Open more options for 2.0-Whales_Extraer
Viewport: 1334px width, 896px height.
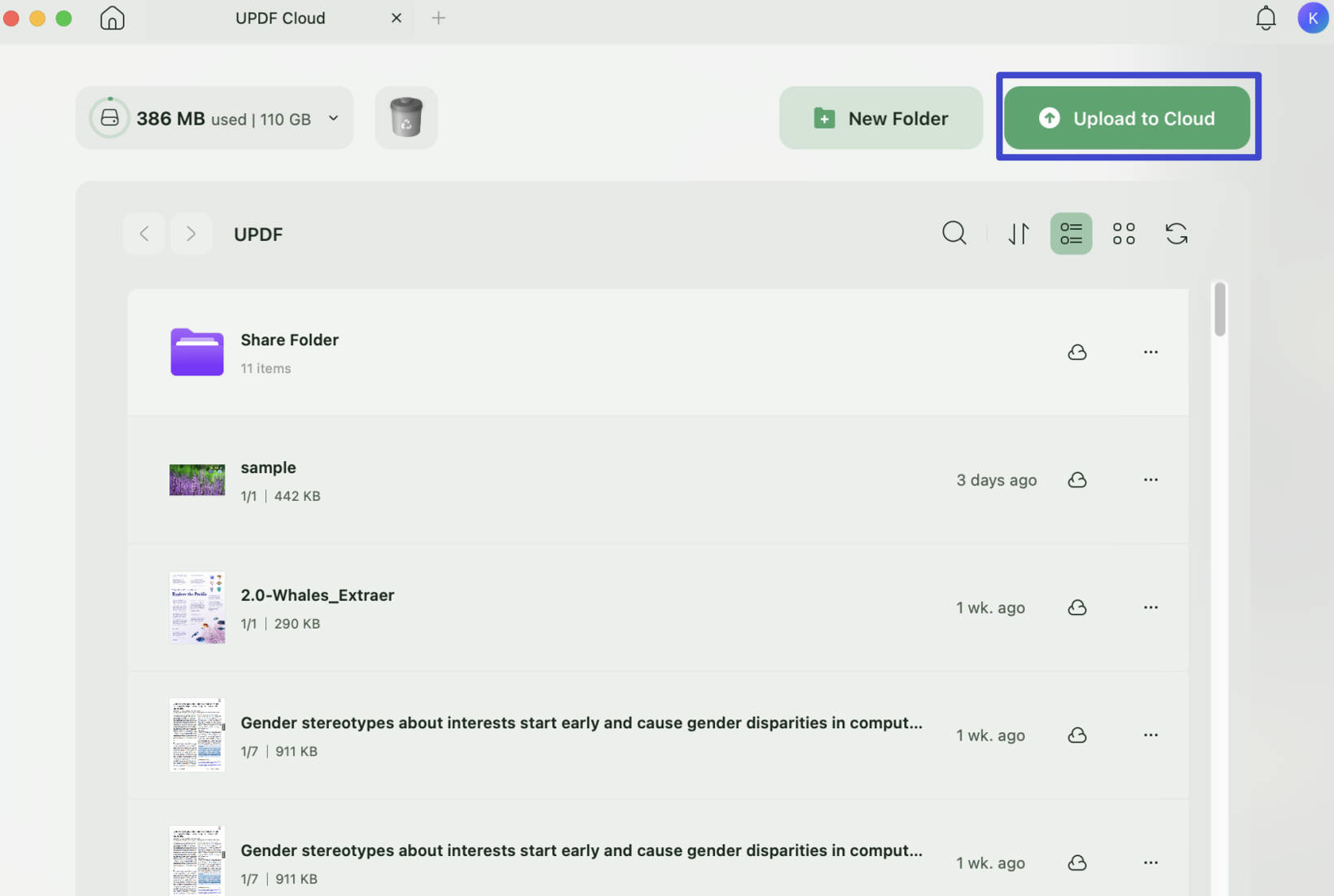pos(1151,608)
